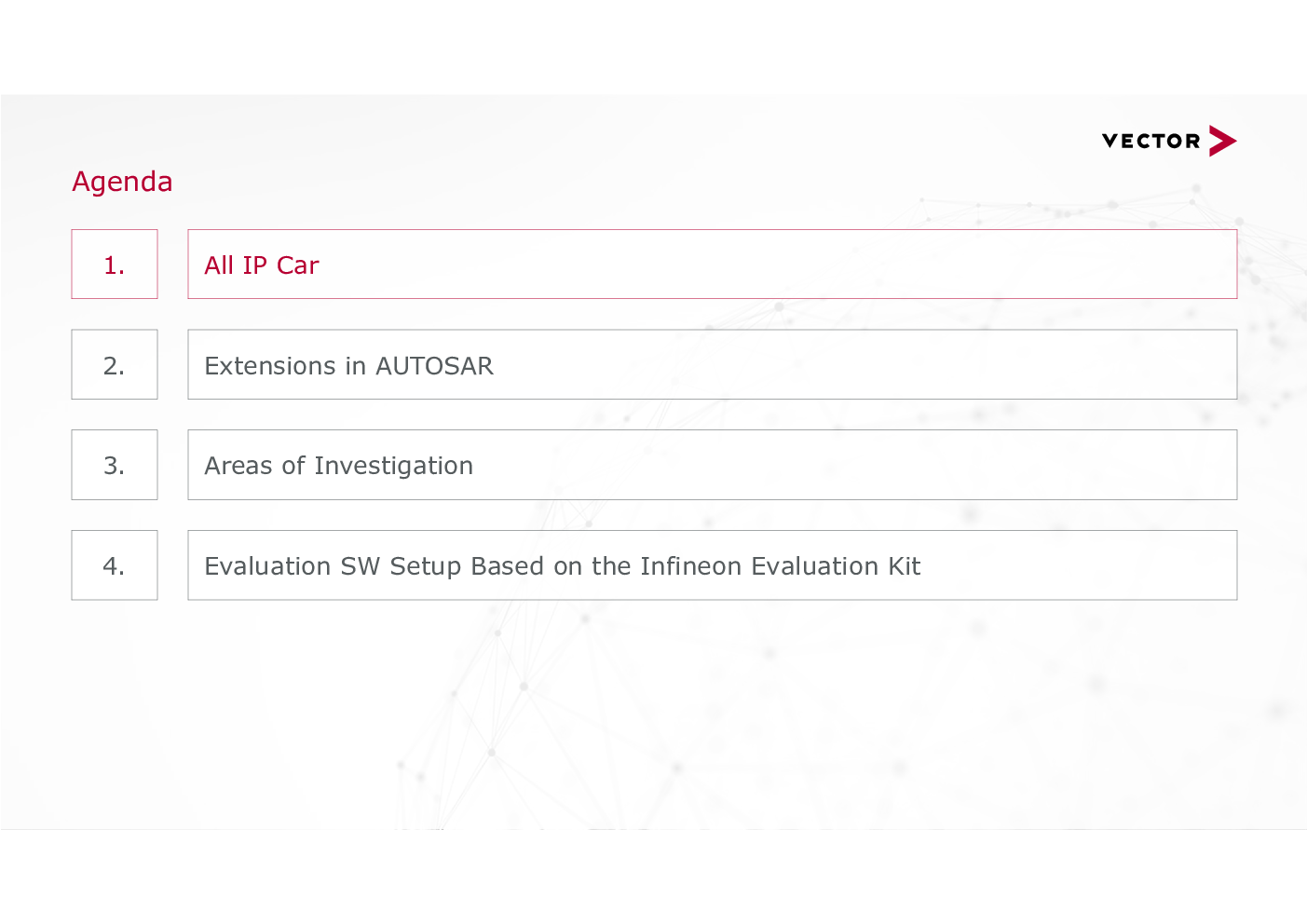This screenshot has width=1307, height=924.
Task: Click the number 3. agenda box
Action: click(x=115, y=465)
